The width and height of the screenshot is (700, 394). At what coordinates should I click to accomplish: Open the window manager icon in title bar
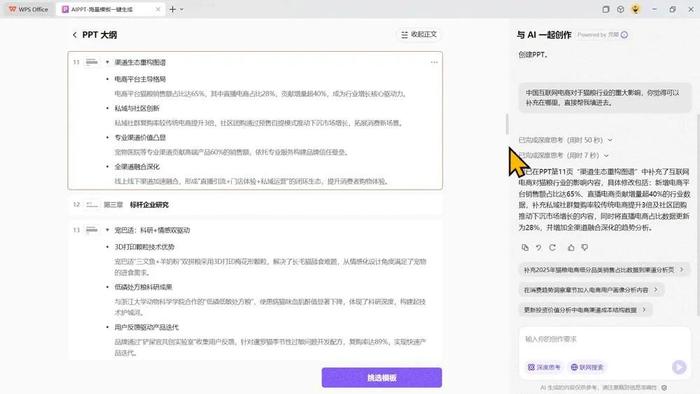coord(605,9)
